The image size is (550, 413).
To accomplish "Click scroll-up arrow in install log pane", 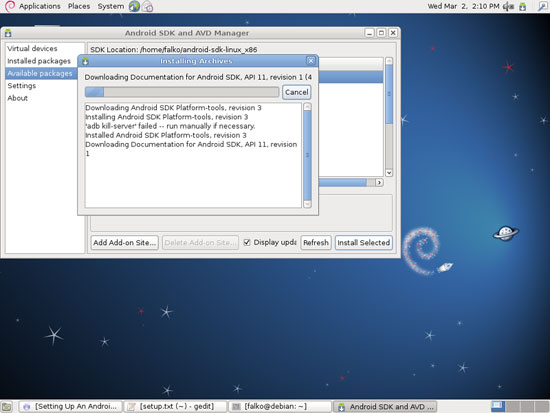I will point(307,107).
